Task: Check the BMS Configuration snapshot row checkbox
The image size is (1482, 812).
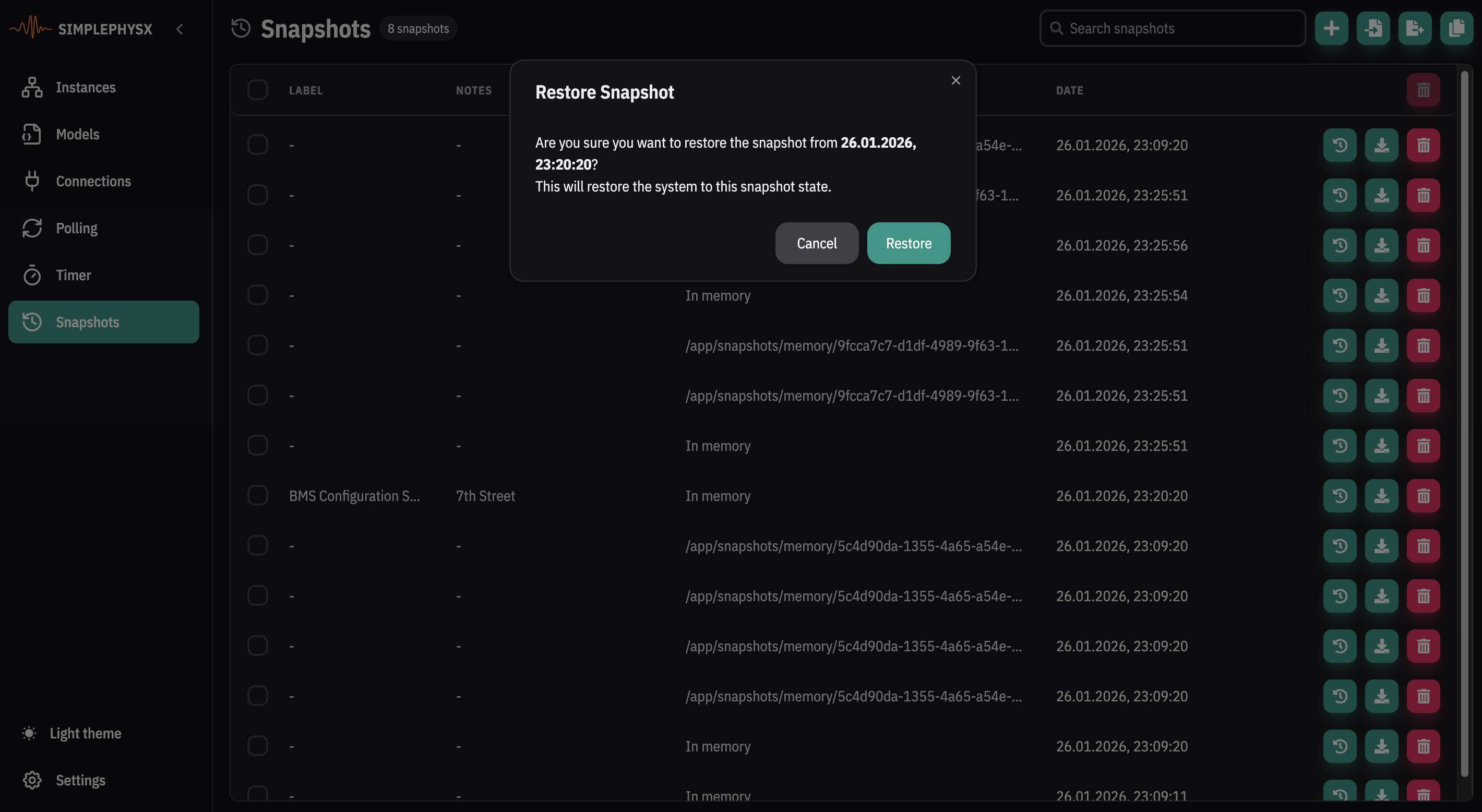Action: [x=257, y=495]
